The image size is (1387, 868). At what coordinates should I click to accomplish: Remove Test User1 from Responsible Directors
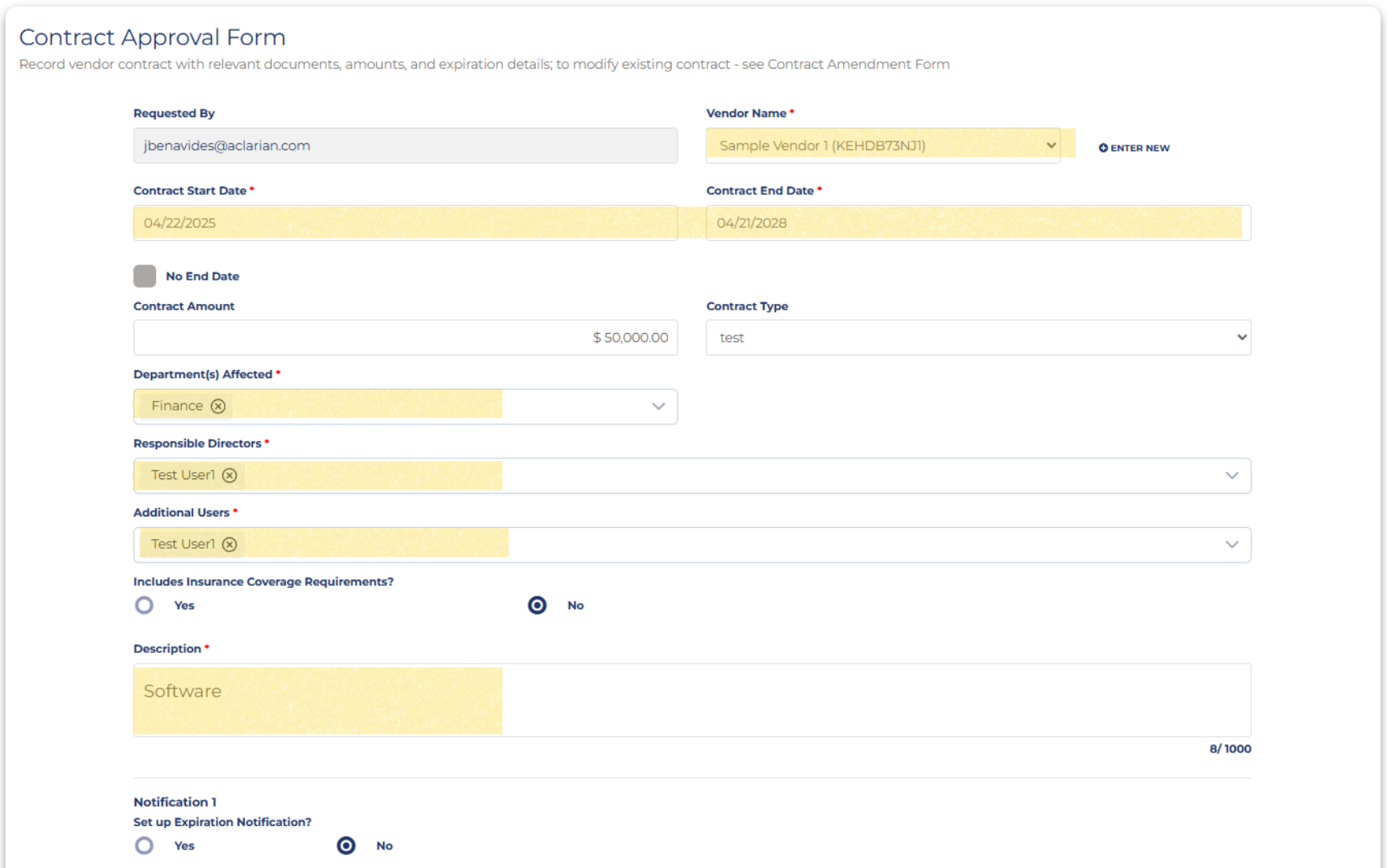(x=230, y=475)
